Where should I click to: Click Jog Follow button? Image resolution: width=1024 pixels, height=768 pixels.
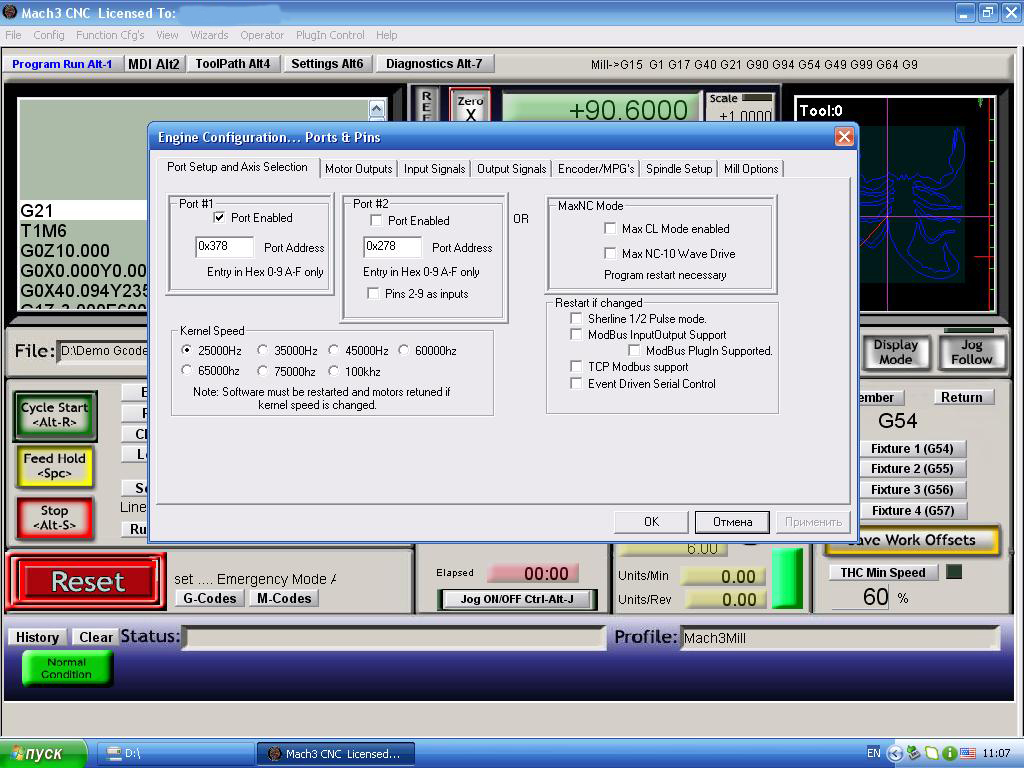coord(972,352)
